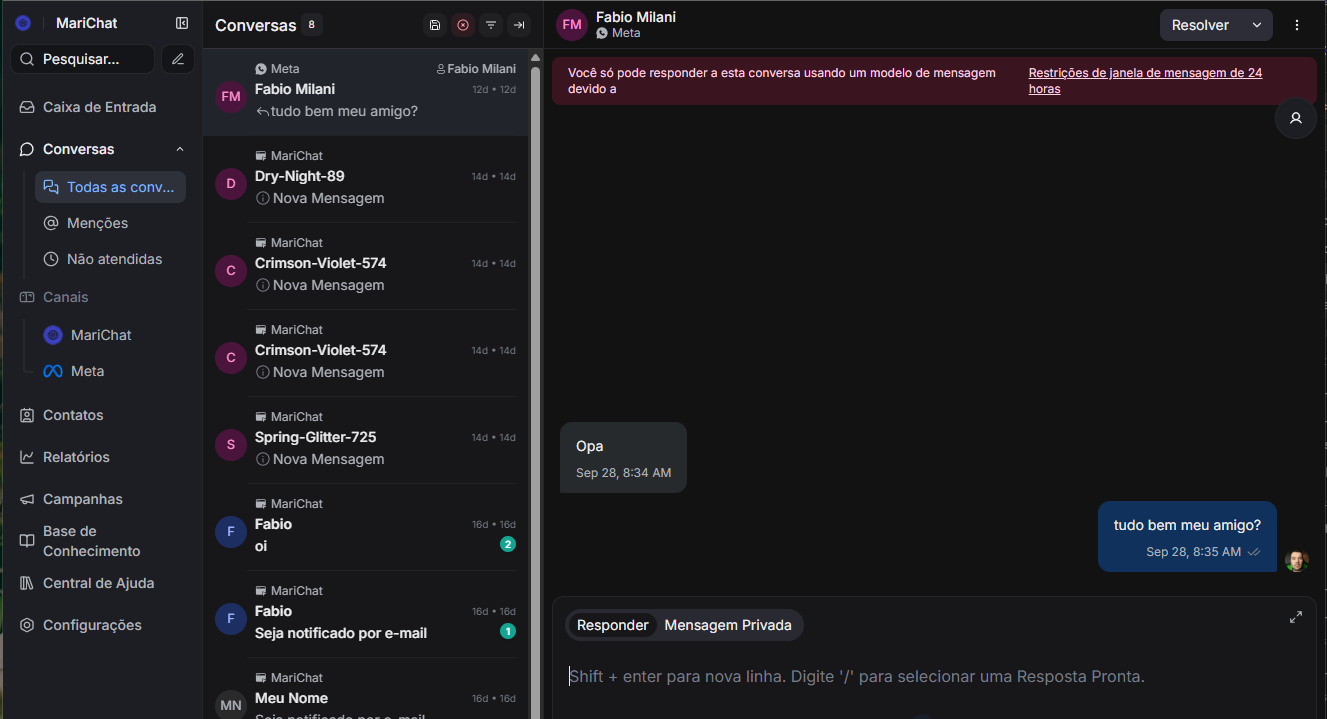The image size is (1327, 719).
Task: Open the Central de Ajuda
Action: pos(98,583)
